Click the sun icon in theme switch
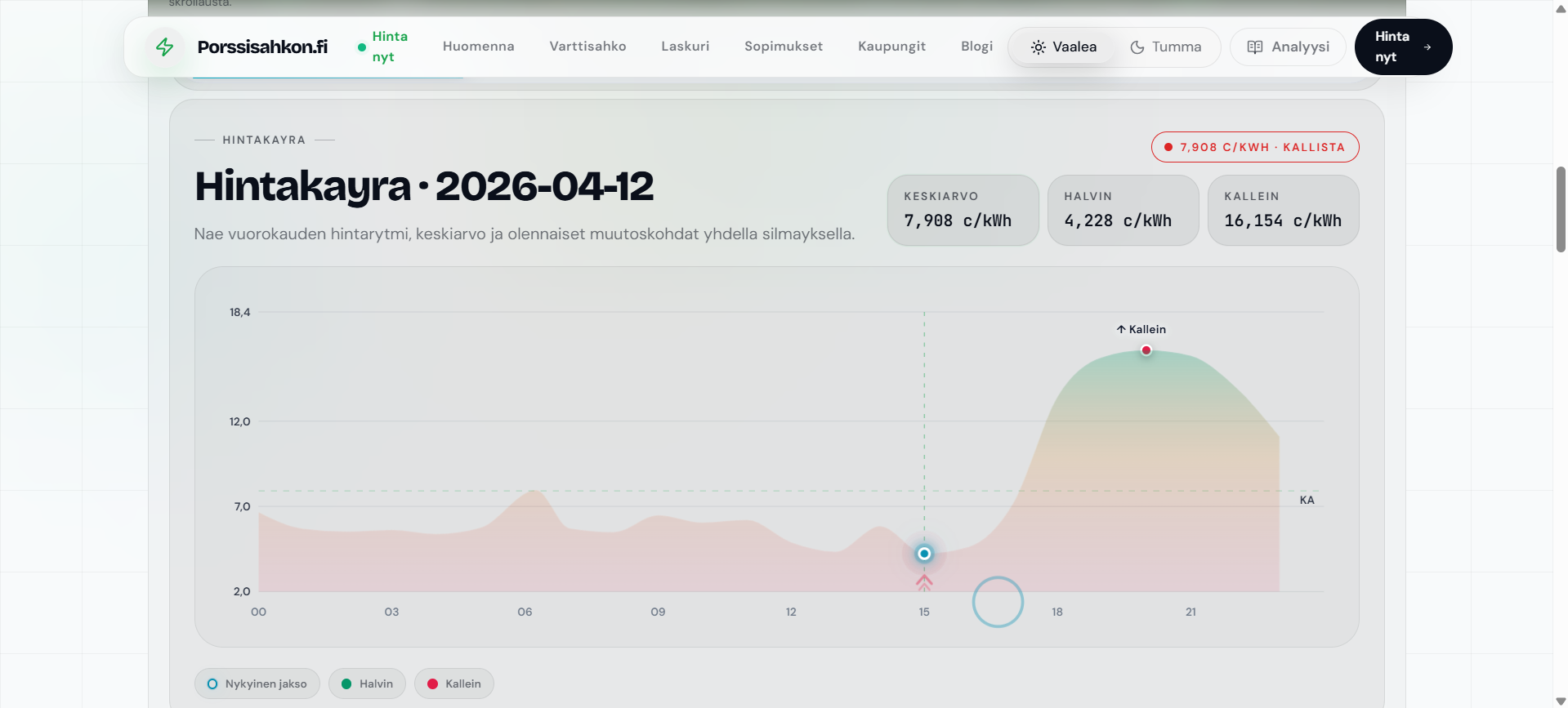The height and width of the screenshot is (708, 1568). tap(1039, 47)
